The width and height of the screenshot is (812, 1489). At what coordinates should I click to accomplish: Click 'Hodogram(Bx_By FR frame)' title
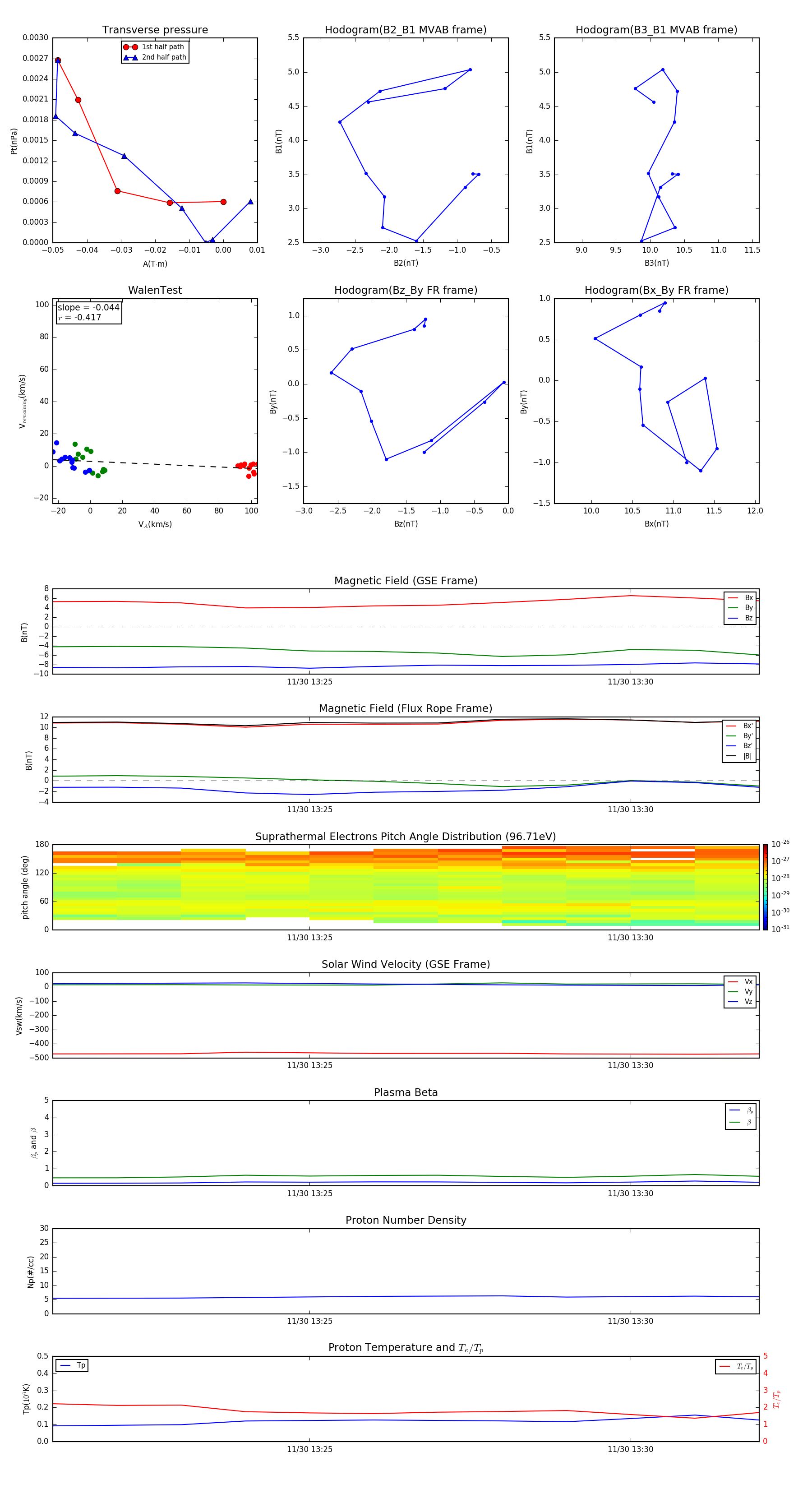(x=656, y=290)
